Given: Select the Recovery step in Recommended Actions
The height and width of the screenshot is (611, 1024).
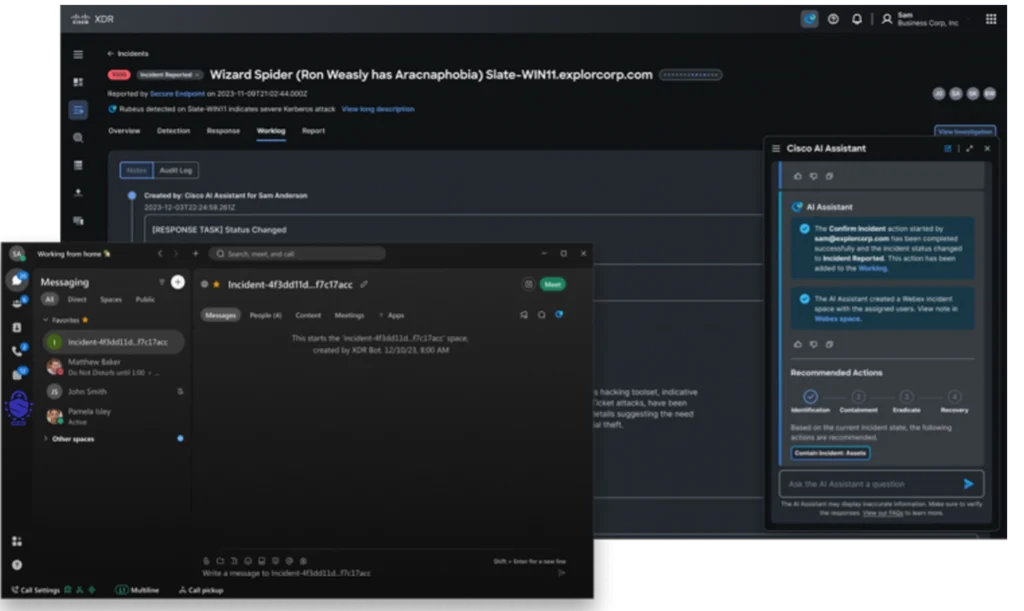Looking at the screenshot, I should pyautogui.click(x=954, y=400).
